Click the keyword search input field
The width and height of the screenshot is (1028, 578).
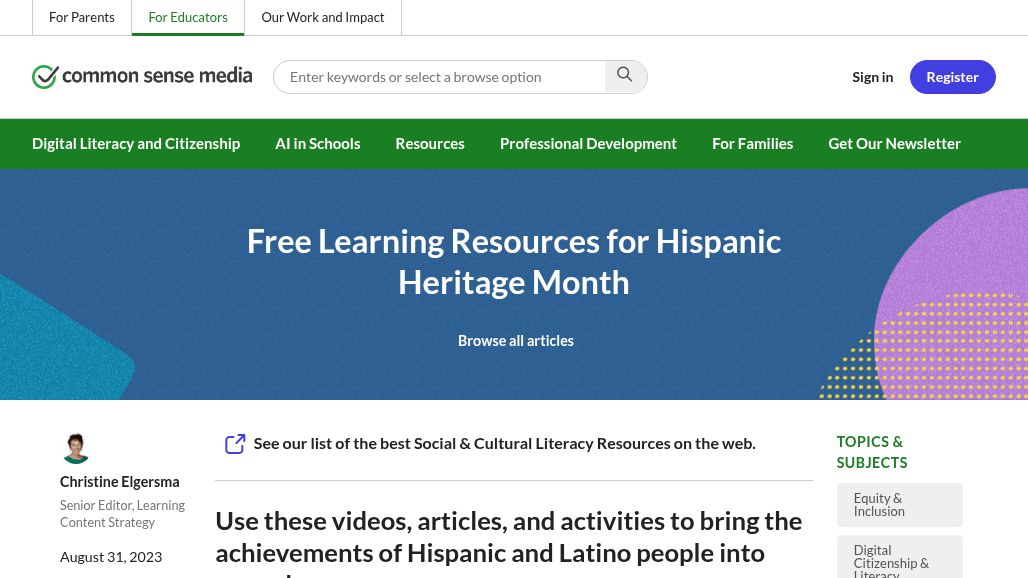pyautogui.click(x=439, y=77)
